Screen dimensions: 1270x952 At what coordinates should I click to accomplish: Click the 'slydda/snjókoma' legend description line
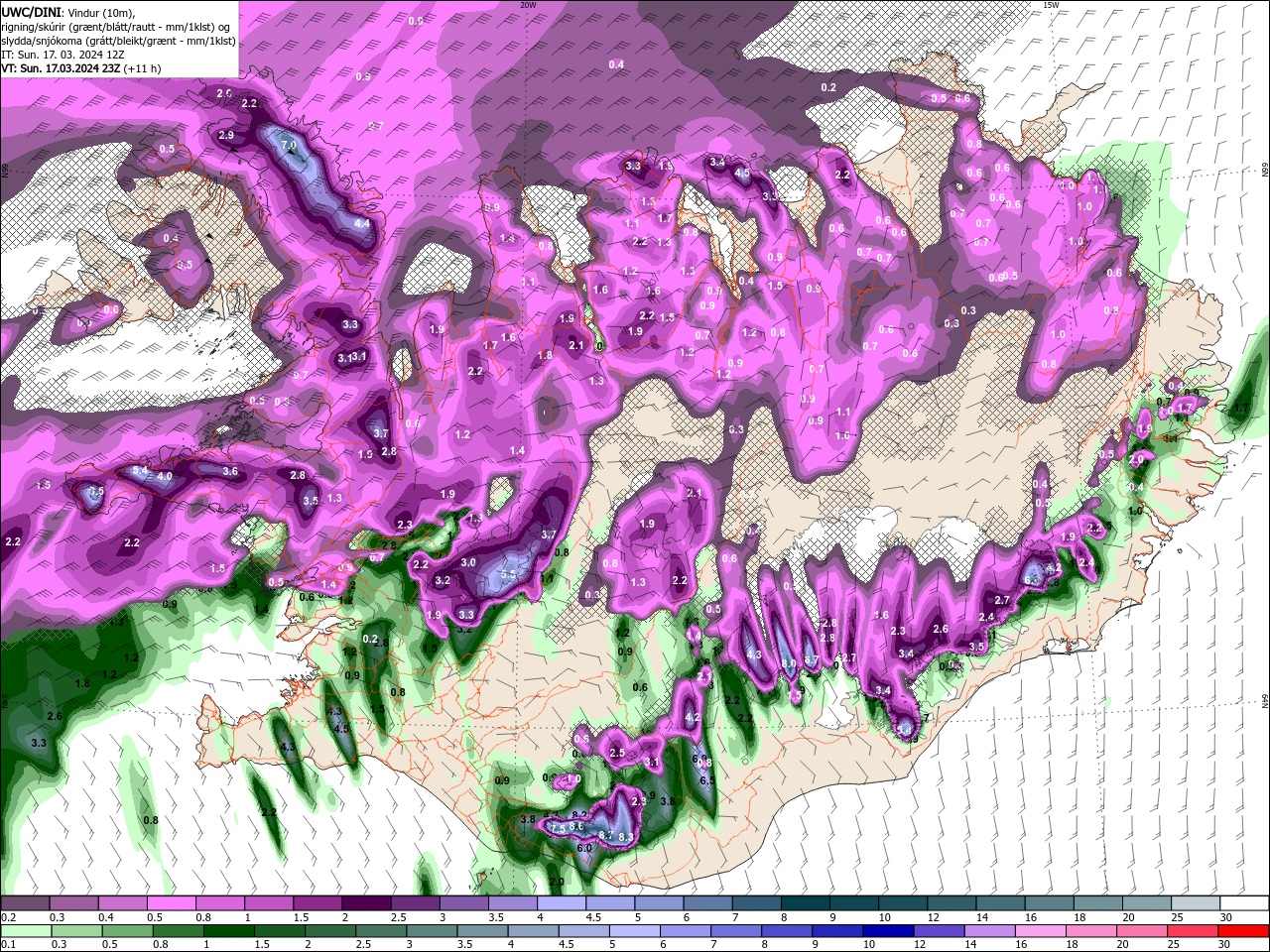tap(118, 41)
